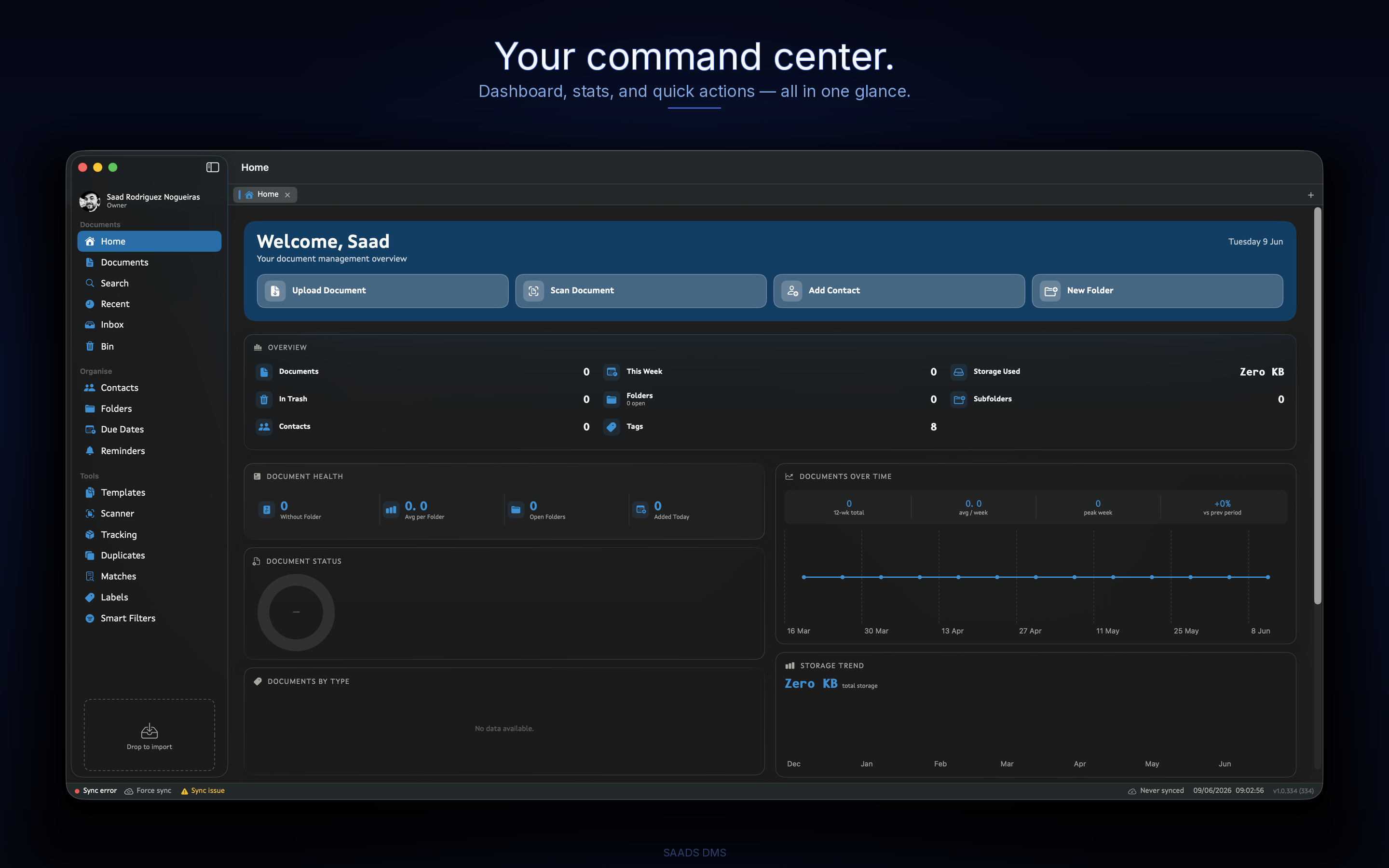Close the Home tab
Screen dimensions: 1389x868
click(287, 195)
